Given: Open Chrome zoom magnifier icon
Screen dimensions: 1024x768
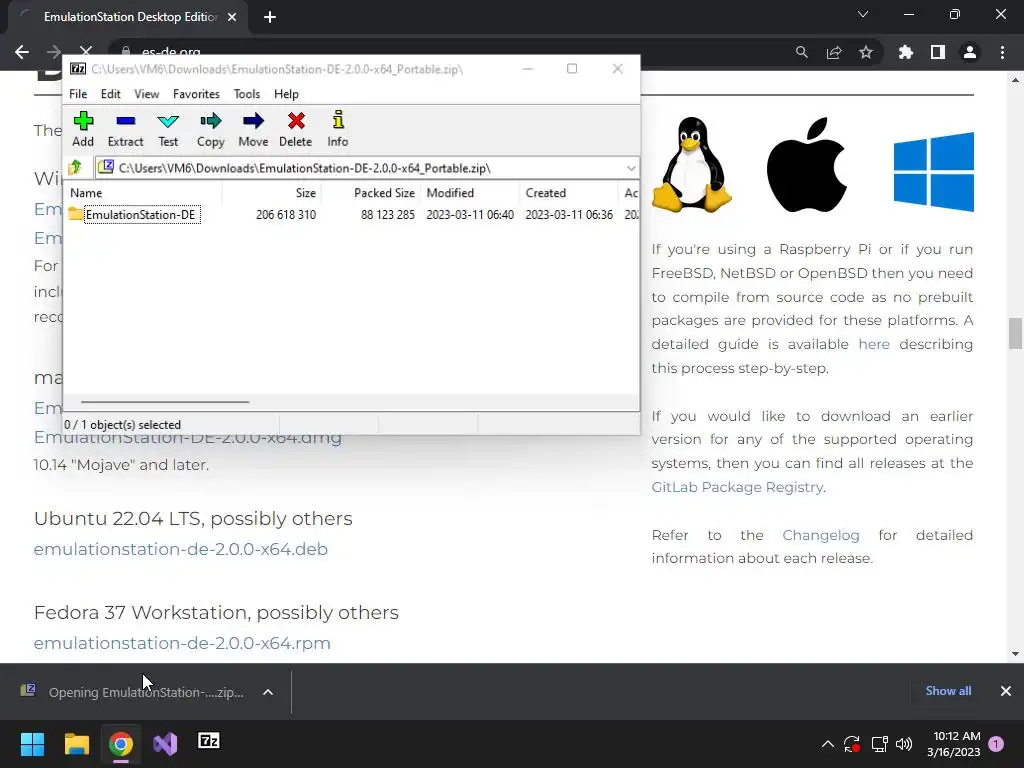Looking at the screenshot, I should point(802,52).
